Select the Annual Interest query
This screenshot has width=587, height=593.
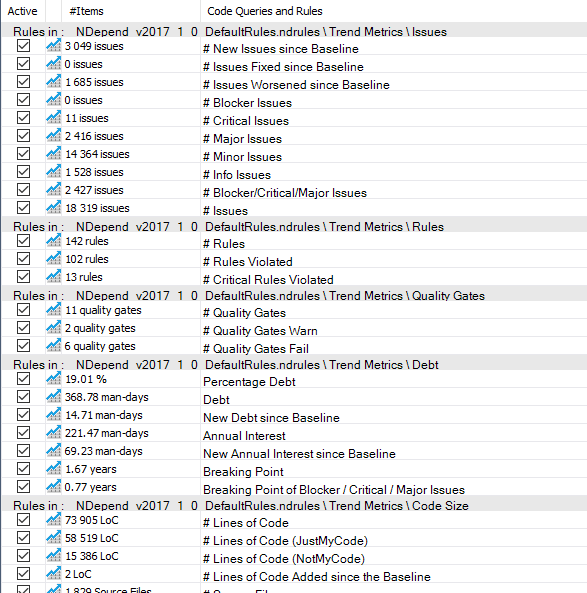point(244,436)
